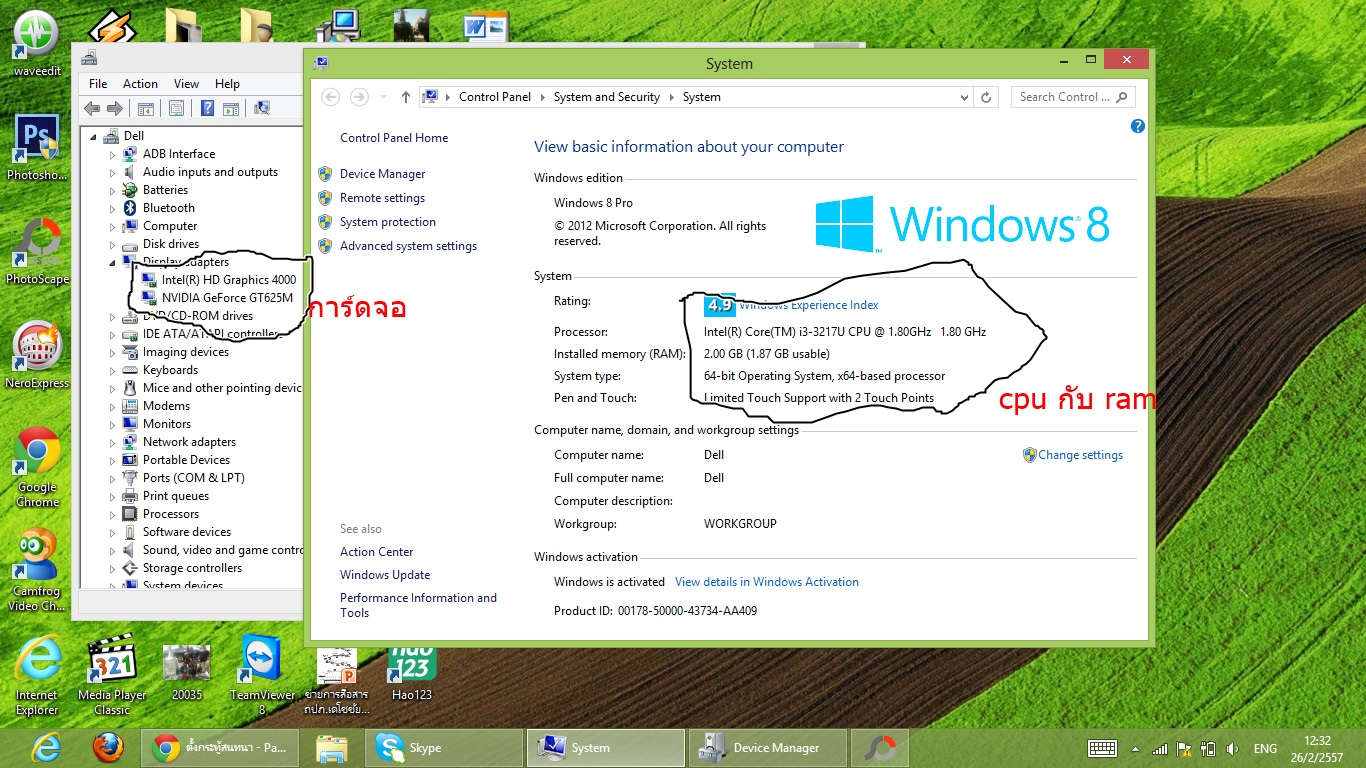Click the volume icon in the system tray

[x=1231, y=749]
